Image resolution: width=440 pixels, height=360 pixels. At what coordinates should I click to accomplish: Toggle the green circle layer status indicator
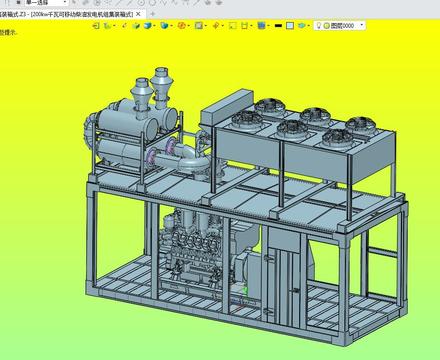pyautogui.click(x=327, y=26)
